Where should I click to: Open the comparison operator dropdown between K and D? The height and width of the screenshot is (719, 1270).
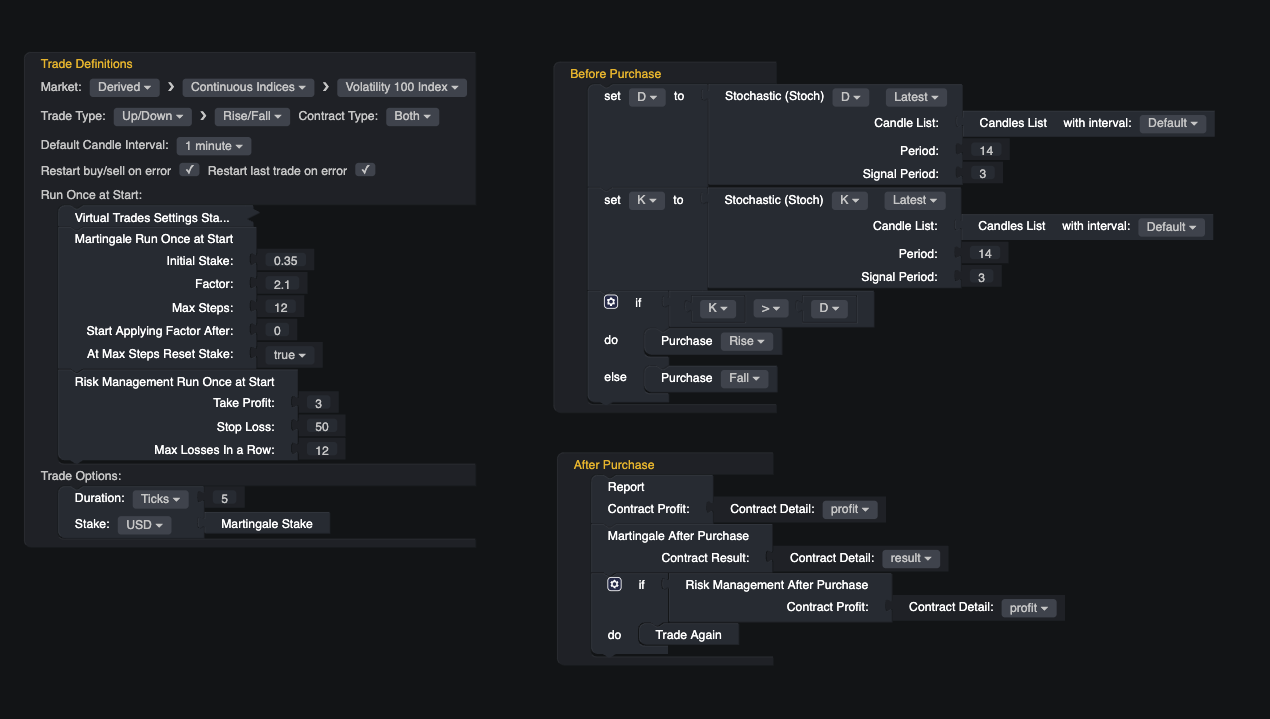point(770,308)
